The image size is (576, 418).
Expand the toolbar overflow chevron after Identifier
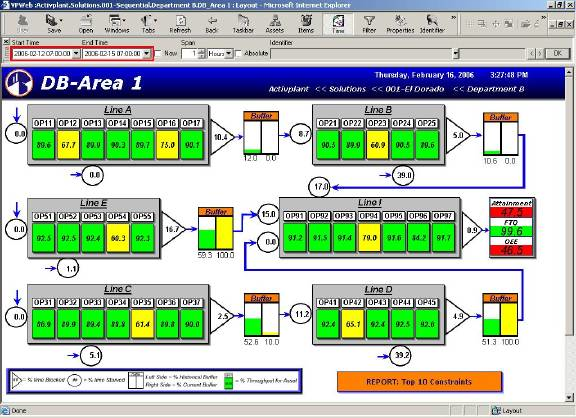(453, 17)
